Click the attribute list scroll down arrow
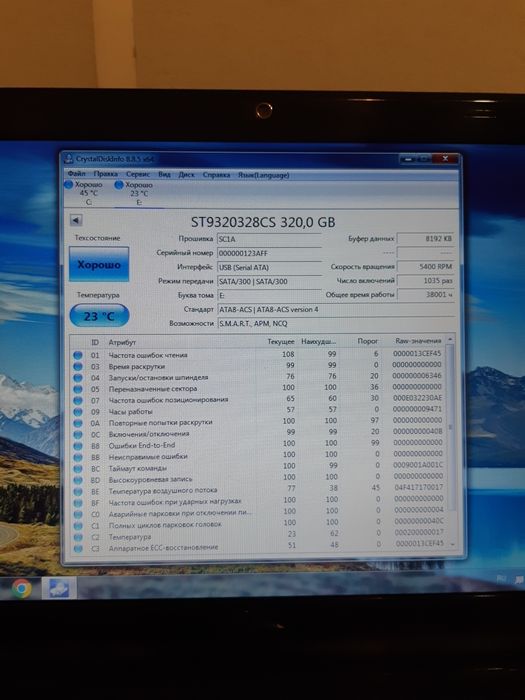The height and width of the screenshot is (700, 525). tap(453, 545)
